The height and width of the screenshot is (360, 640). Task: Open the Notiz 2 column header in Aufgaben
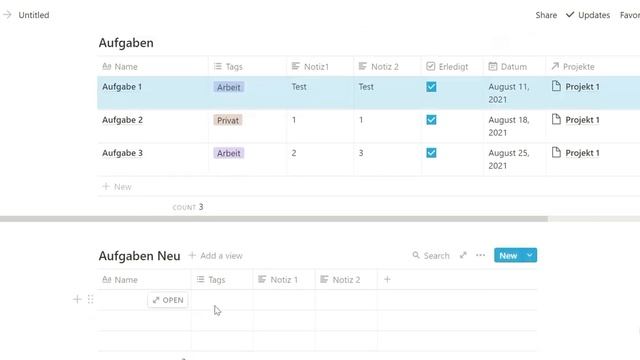coord(387,67)
